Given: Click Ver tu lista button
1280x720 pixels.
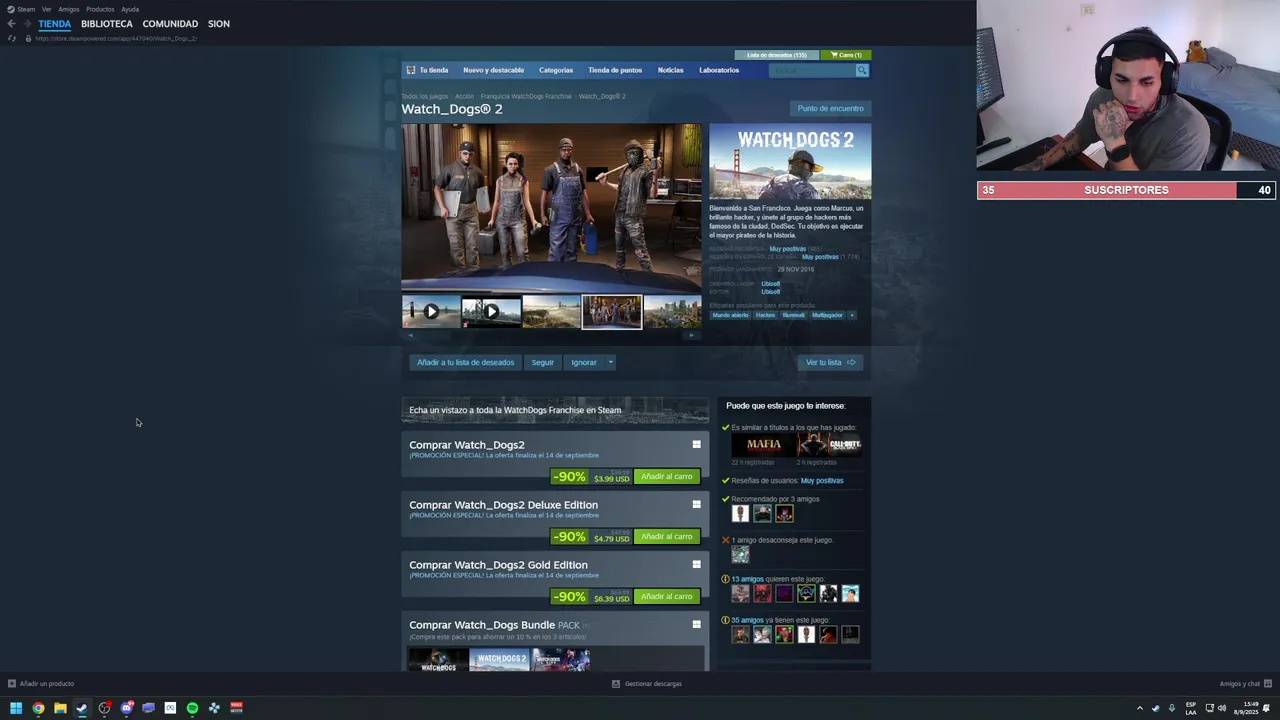Looking at the screenshot, I should pos(830,362).
